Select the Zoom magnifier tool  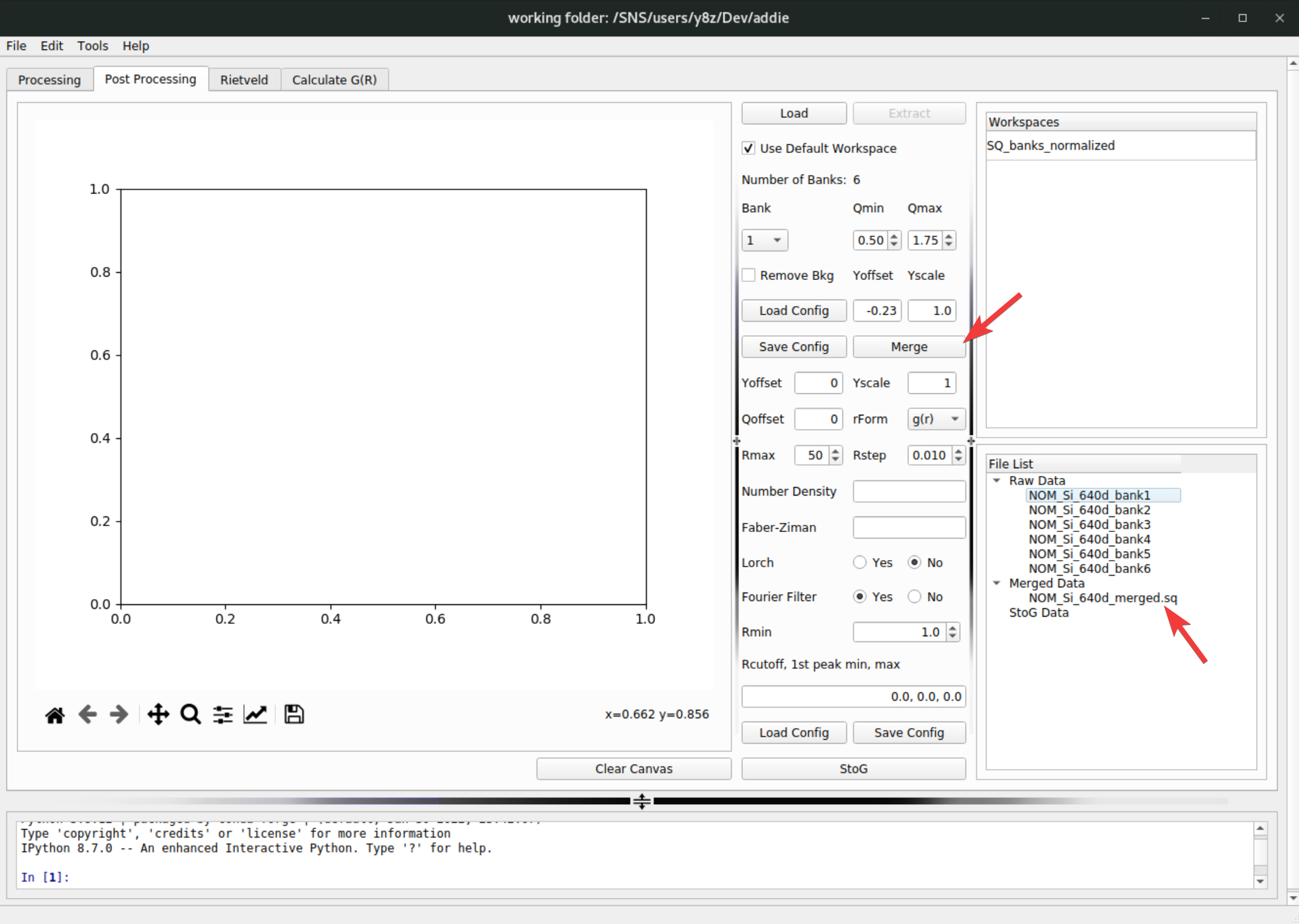[190, 715]
